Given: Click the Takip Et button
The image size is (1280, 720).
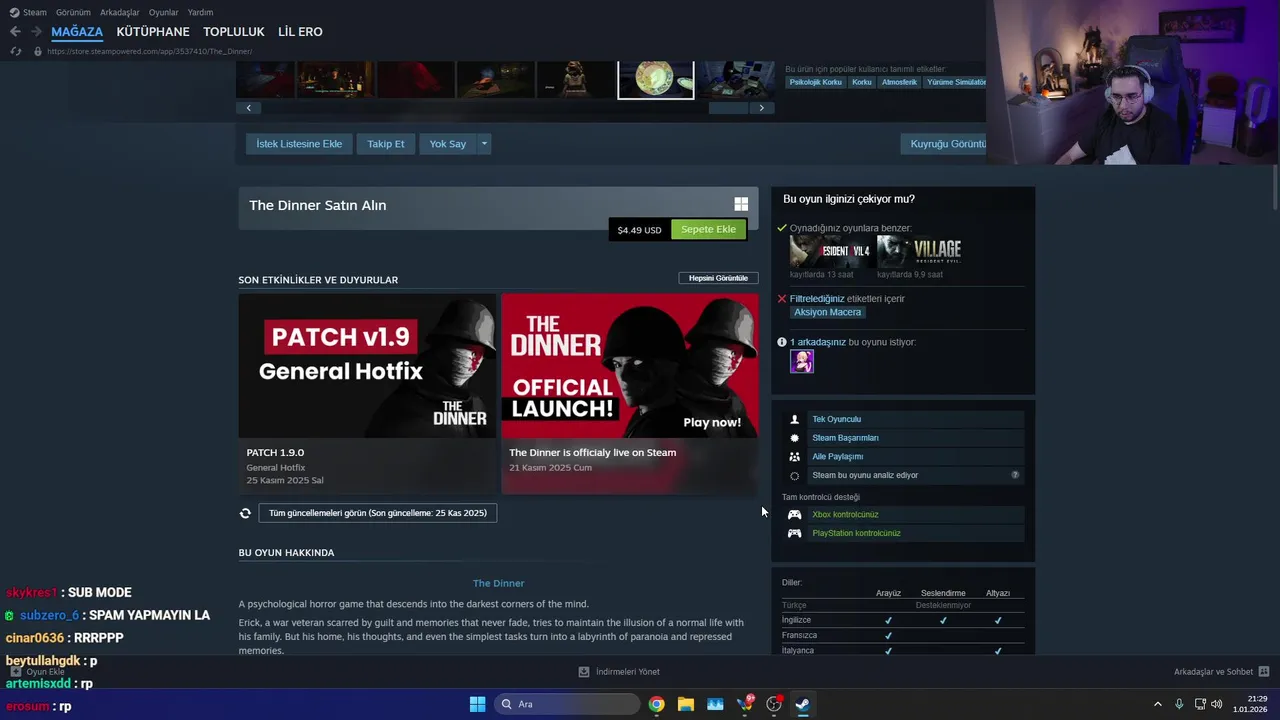Looking at the screenshot, I should [x=386, y=144].
